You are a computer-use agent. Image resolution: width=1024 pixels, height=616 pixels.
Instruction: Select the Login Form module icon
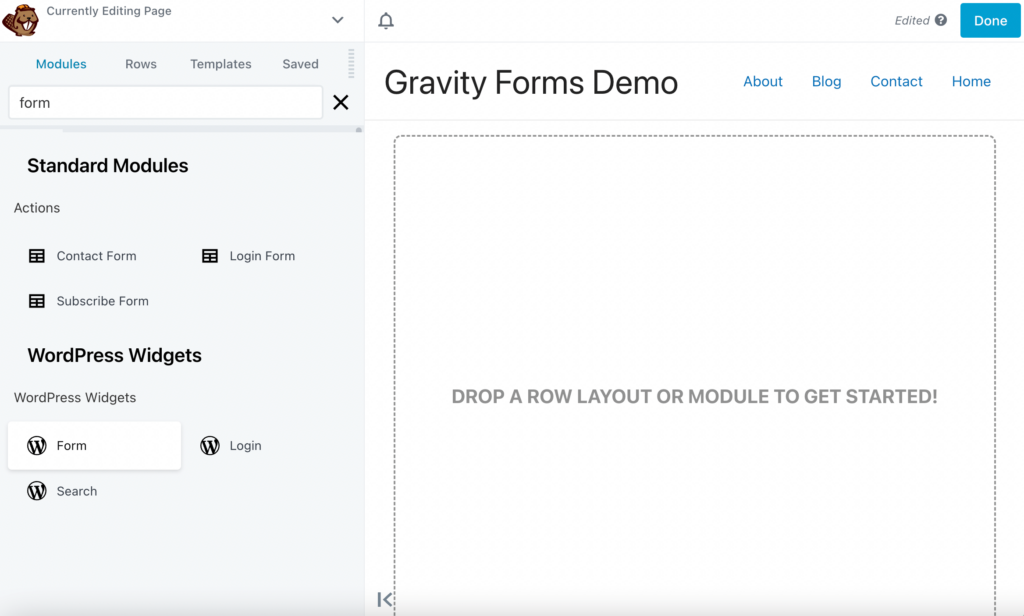pos(210,255)
